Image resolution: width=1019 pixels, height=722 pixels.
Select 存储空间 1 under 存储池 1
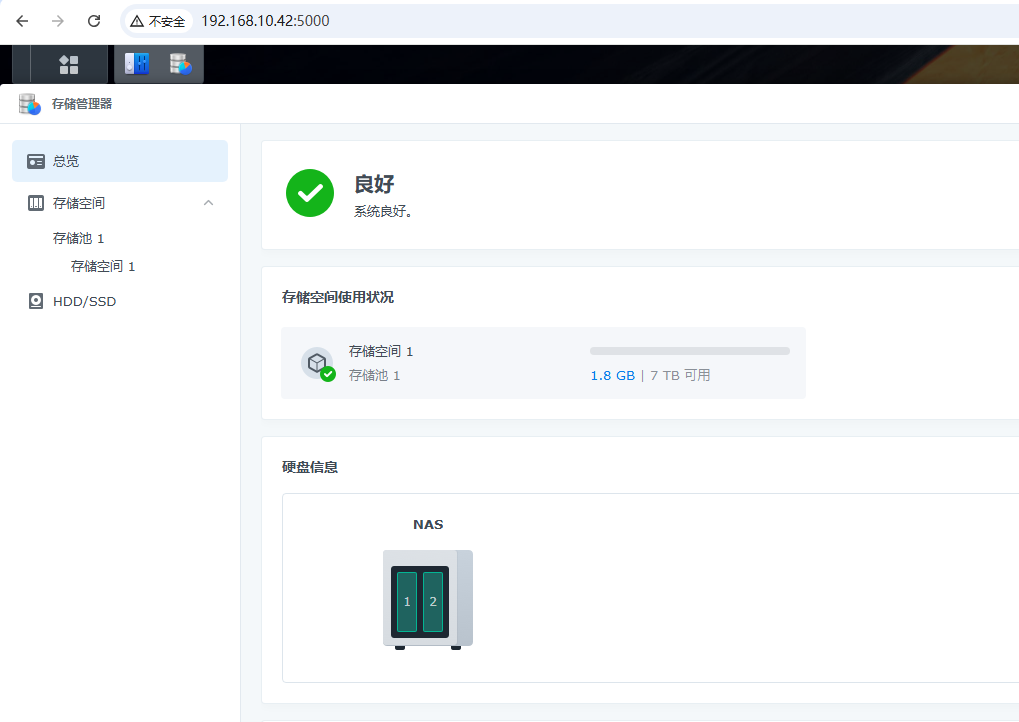coord(103,266)
